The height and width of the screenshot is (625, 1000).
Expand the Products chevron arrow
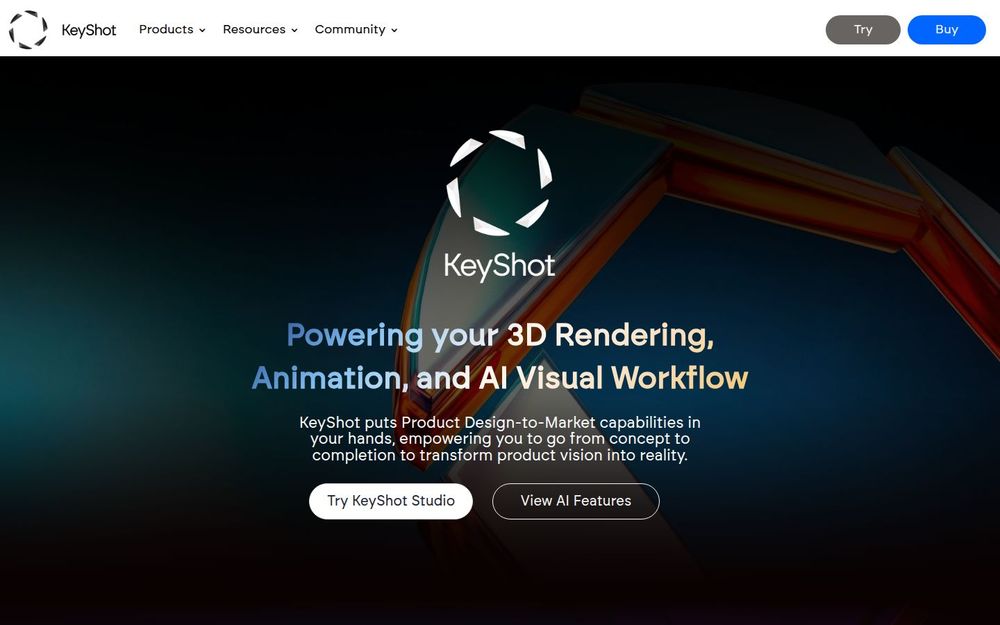tap(202, 30)
